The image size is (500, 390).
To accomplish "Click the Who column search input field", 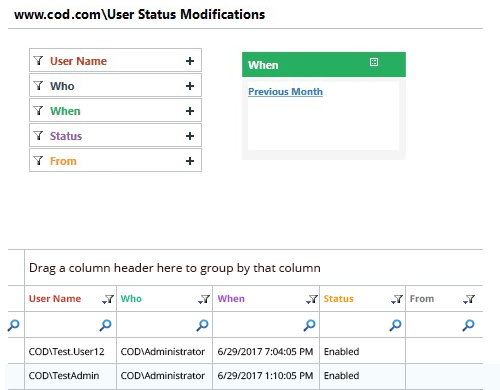I will coord(156,325).
